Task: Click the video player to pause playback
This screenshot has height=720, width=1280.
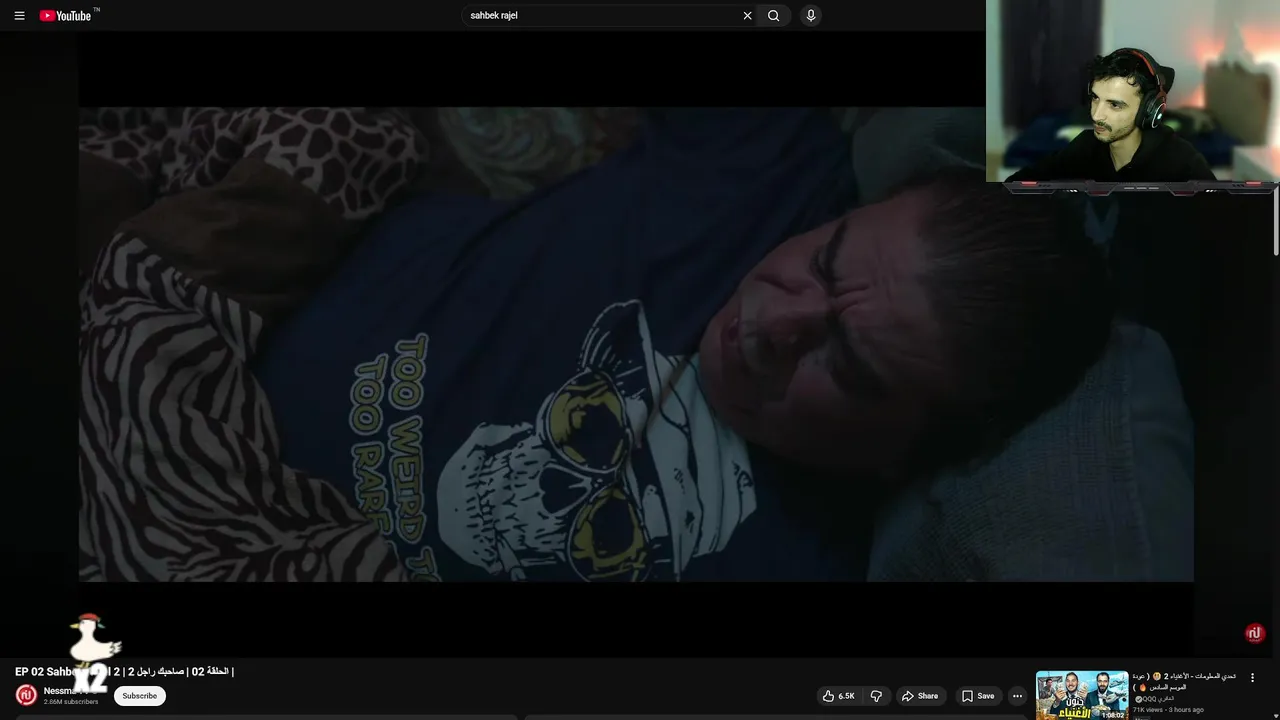Action: tap(636, 344)
